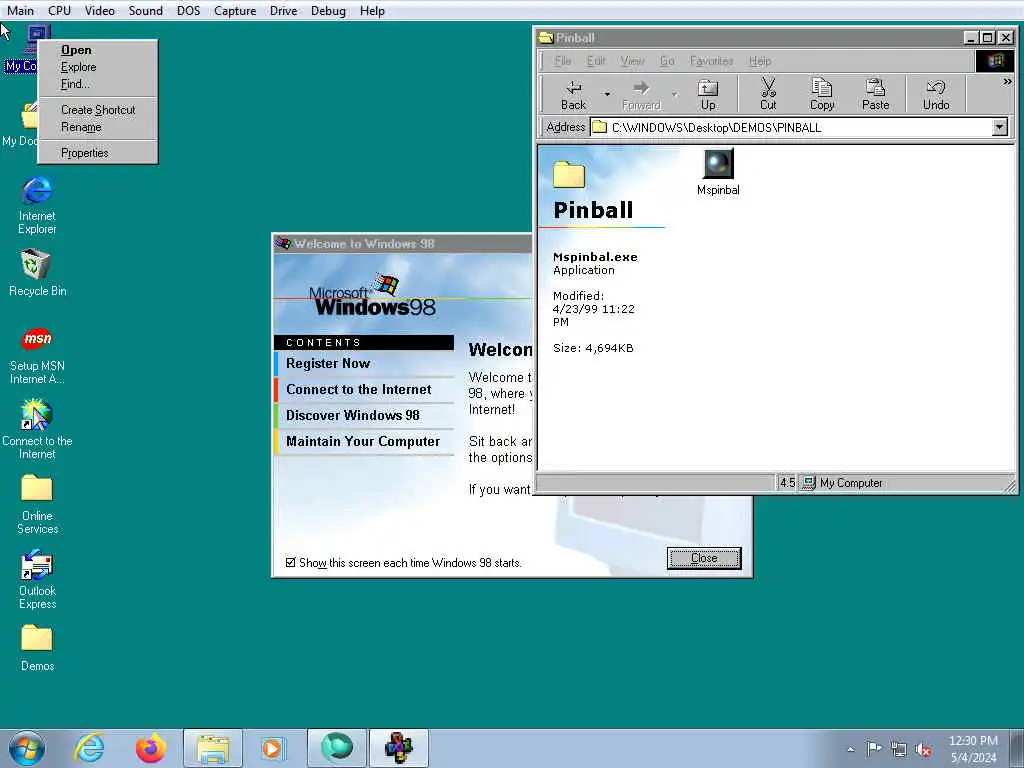Click the Action Center flag icon

[x=874, y=749]
